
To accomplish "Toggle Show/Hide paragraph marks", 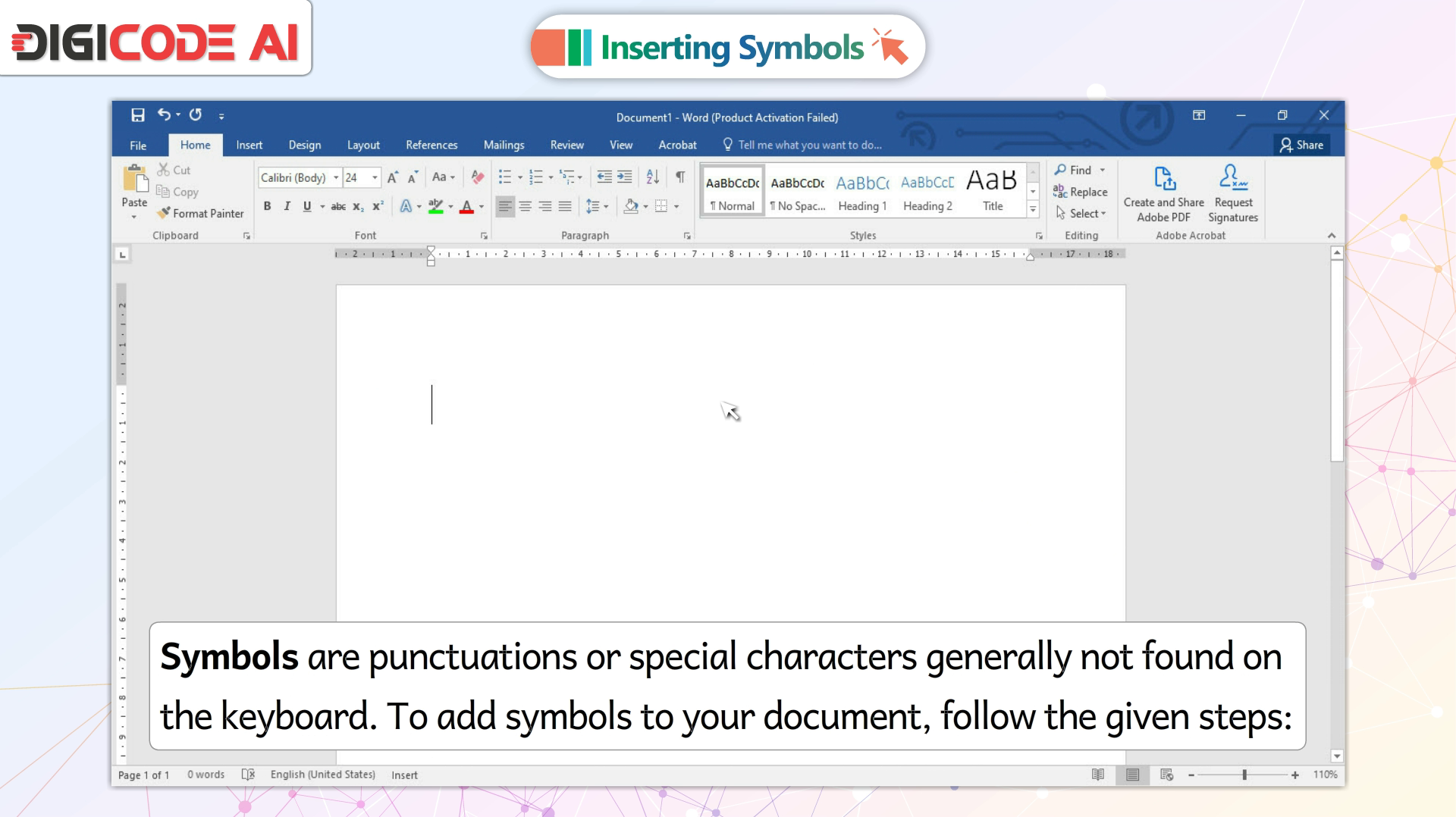I will (680, 177).
